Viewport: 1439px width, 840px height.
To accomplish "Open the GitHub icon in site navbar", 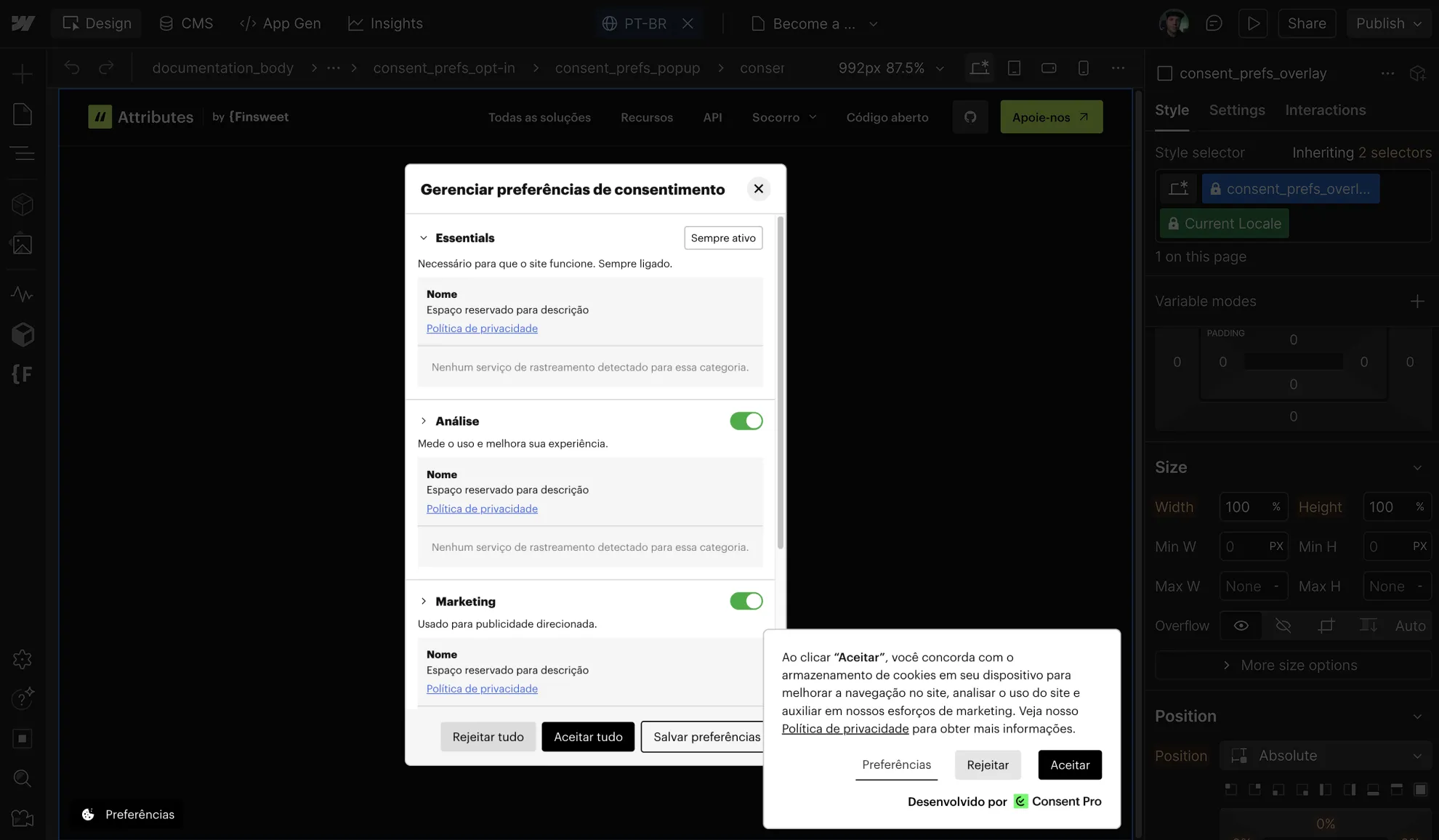I will pos(970,117).
